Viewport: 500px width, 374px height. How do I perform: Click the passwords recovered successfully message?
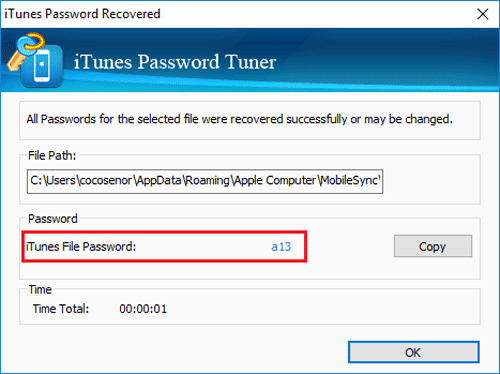[239, 119]
